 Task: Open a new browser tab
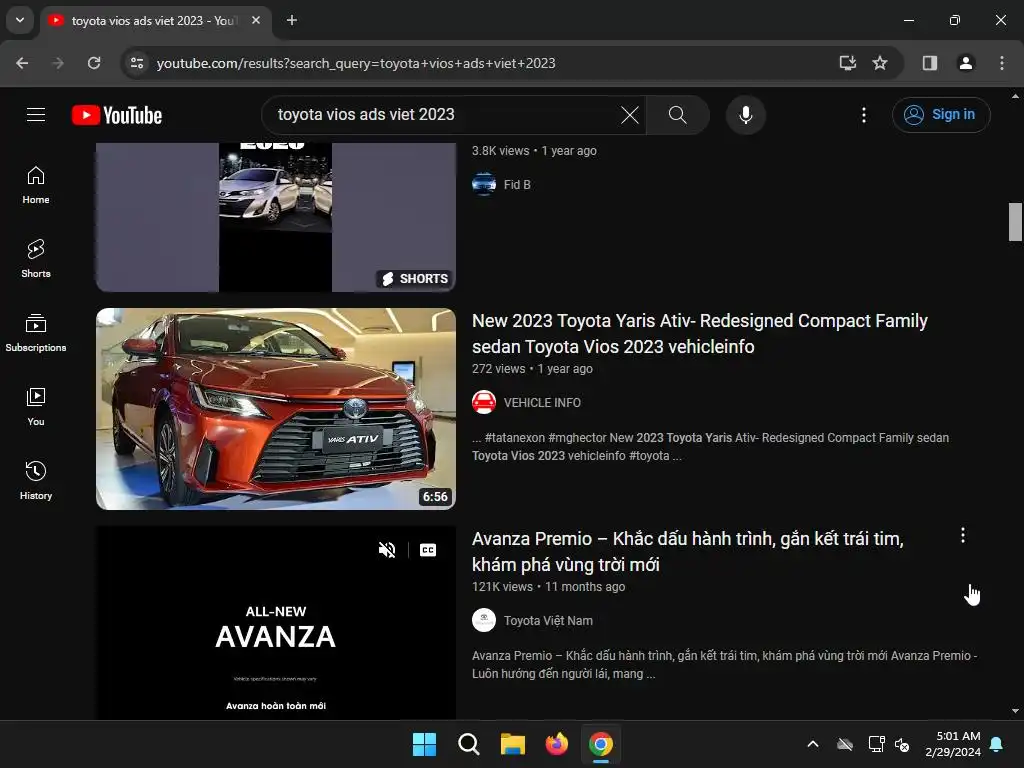click(292, 20)
